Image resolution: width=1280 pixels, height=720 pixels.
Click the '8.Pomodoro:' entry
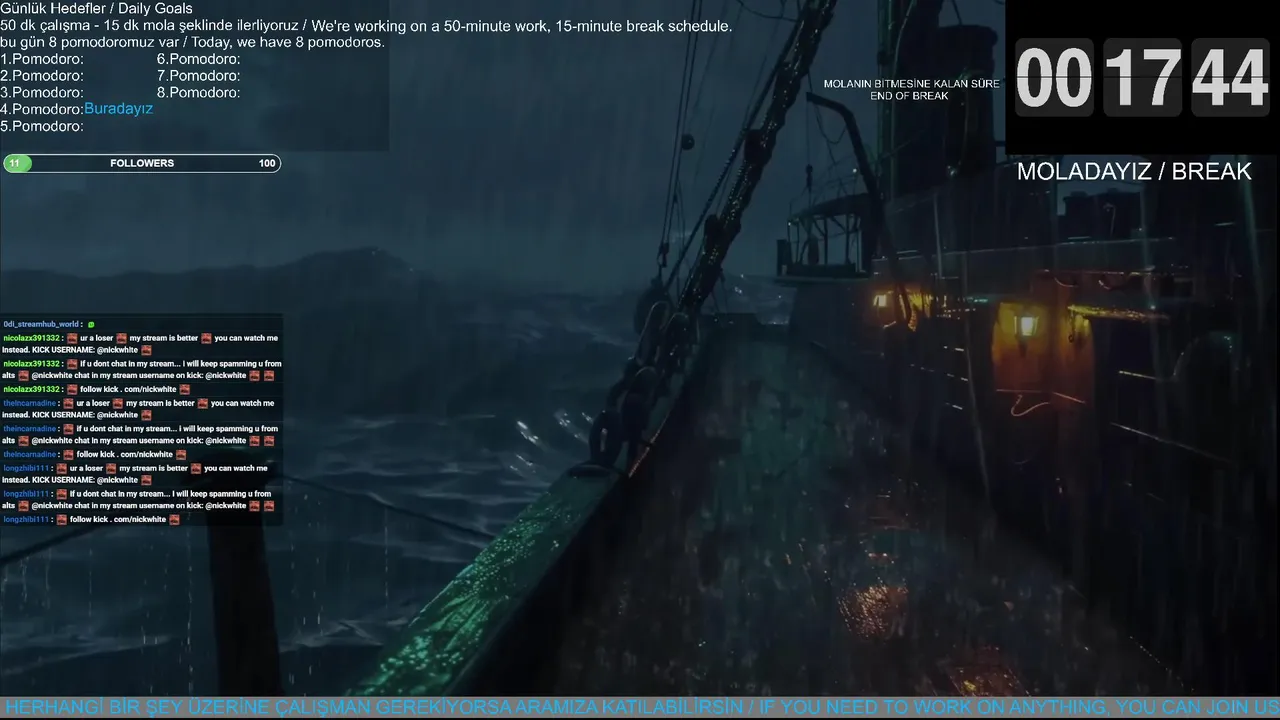pos(198,92)
